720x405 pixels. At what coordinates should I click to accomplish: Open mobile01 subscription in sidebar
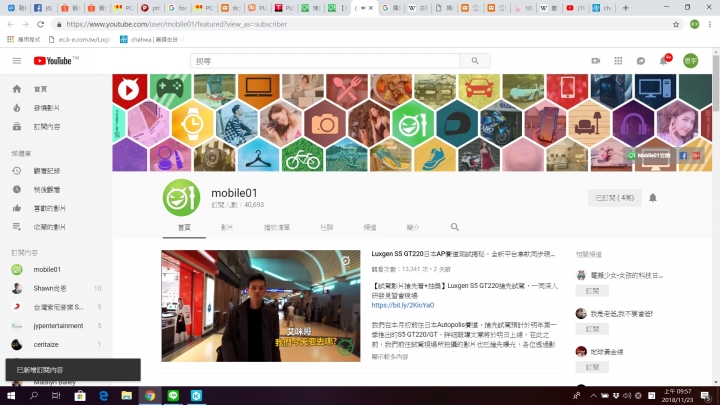(x=56, y=270)
